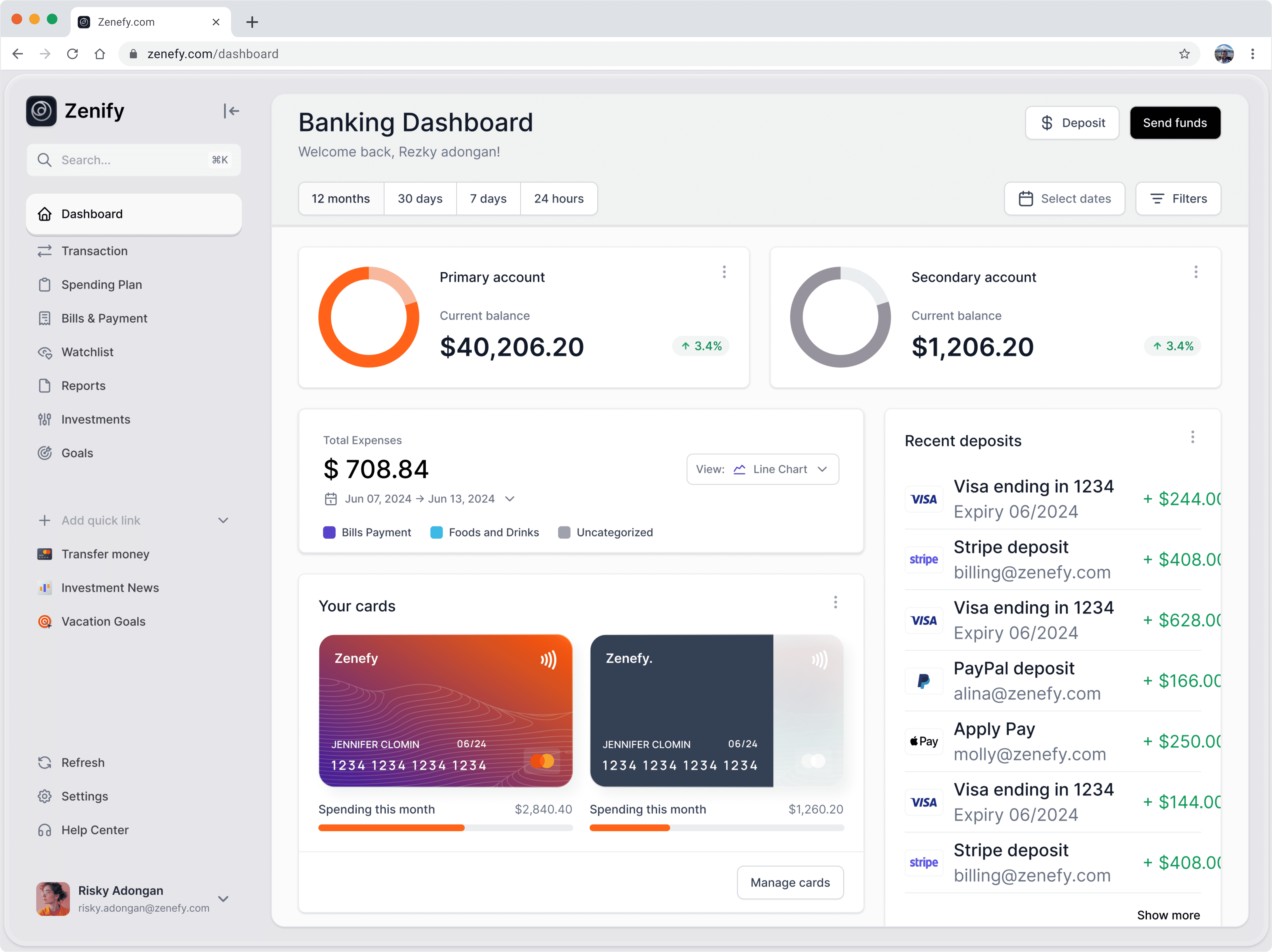Open Your cards options menu
This screenshot has height=952, width=1272.
point(836,602)
